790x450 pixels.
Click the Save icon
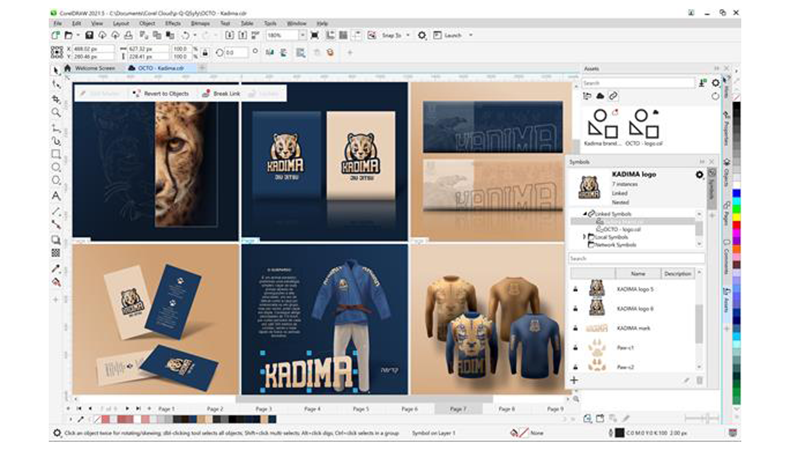pyautogui.click(x=89, y=35)
